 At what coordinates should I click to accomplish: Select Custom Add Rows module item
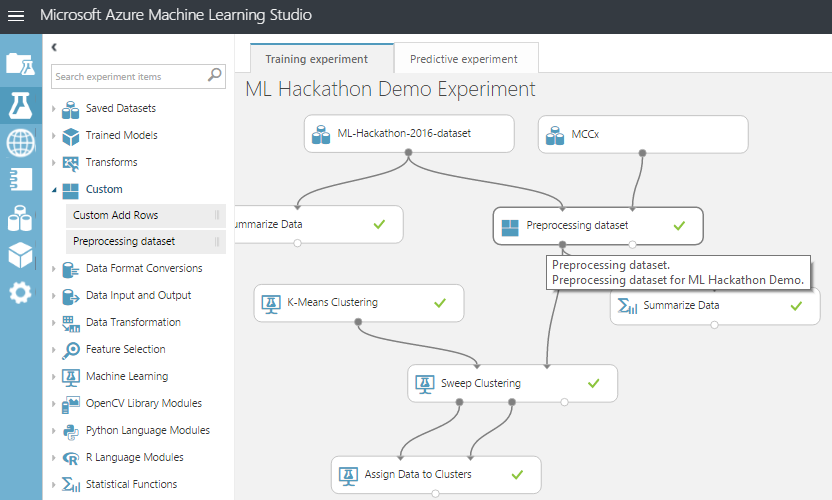coord(146,215)
